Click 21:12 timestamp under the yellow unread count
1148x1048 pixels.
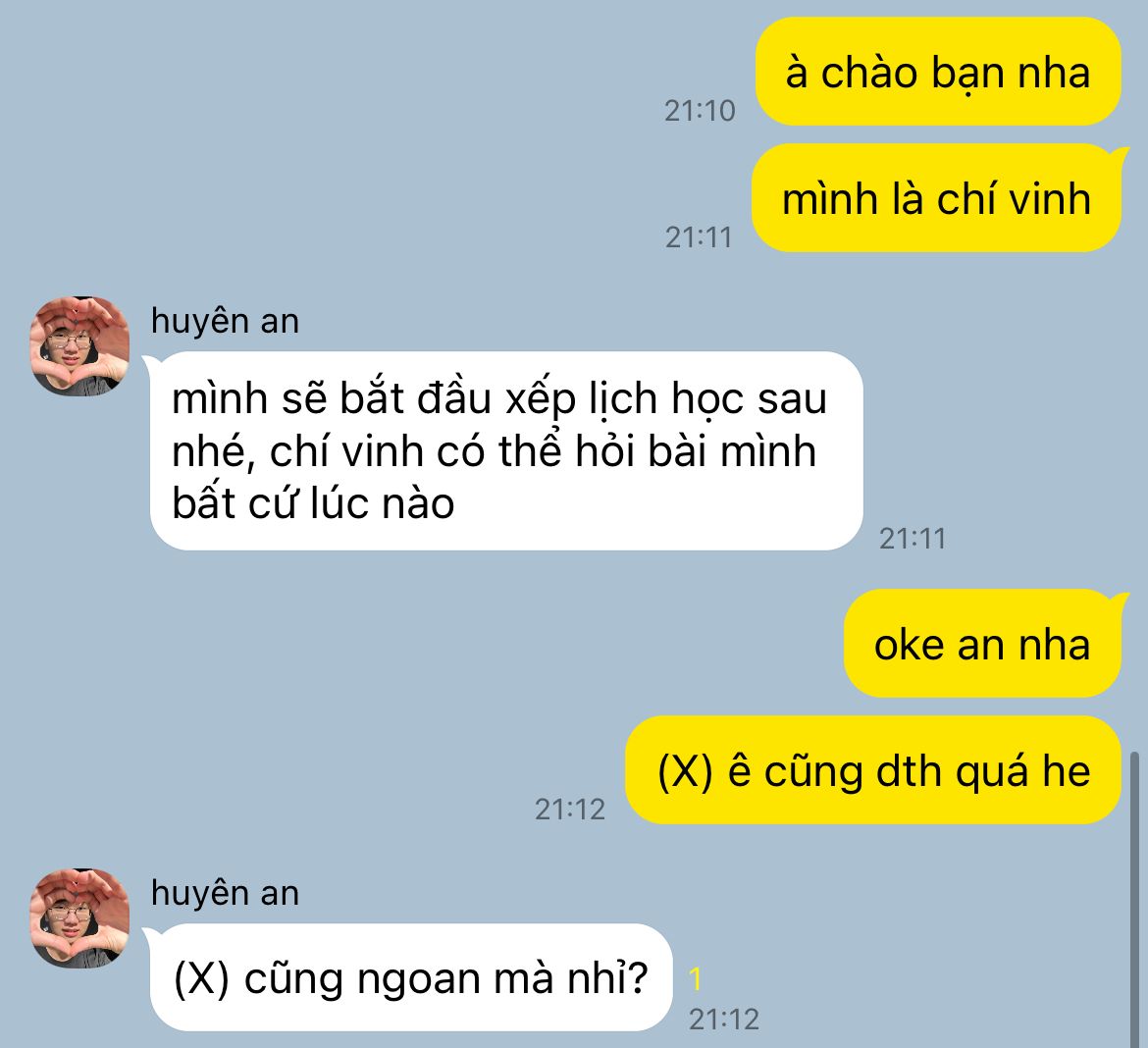(724, 1020)
